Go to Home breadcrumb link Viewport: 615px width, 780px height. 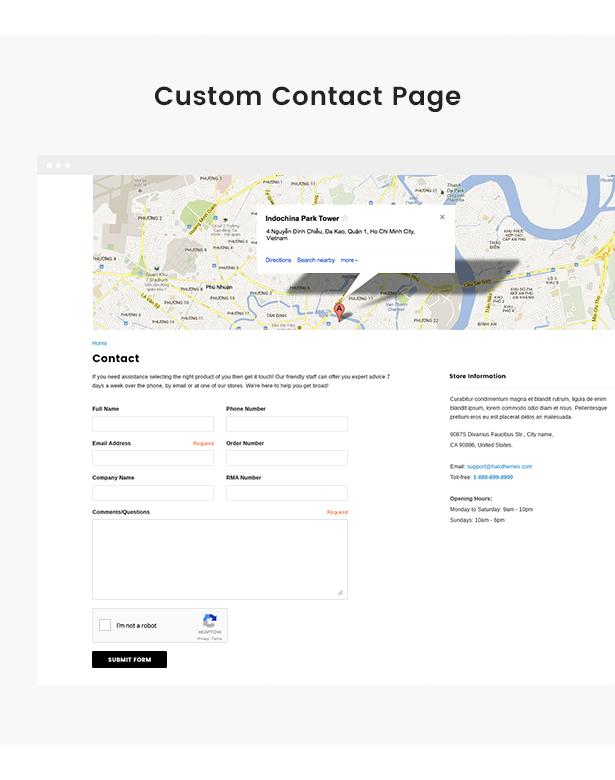coord(100,343)
